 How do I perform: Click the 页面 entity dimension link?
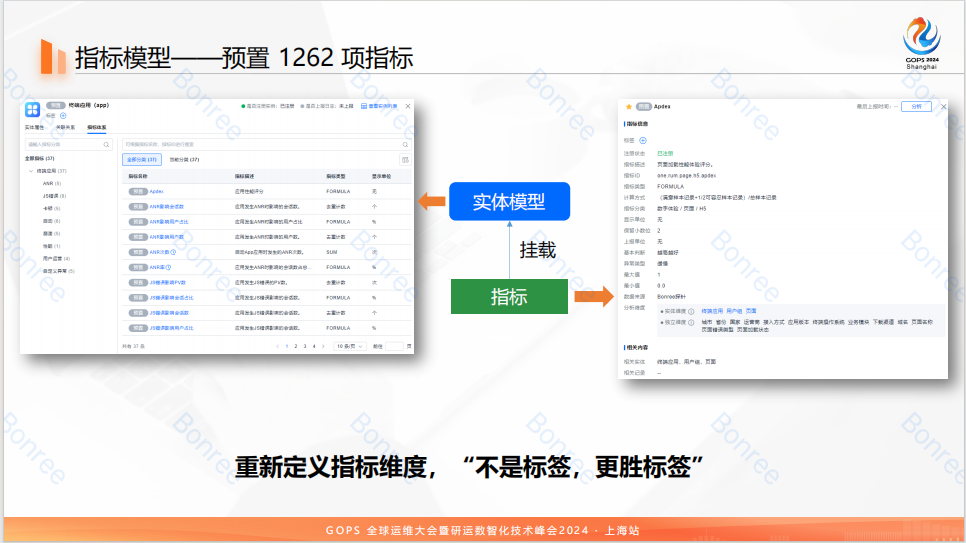point(751,311)
